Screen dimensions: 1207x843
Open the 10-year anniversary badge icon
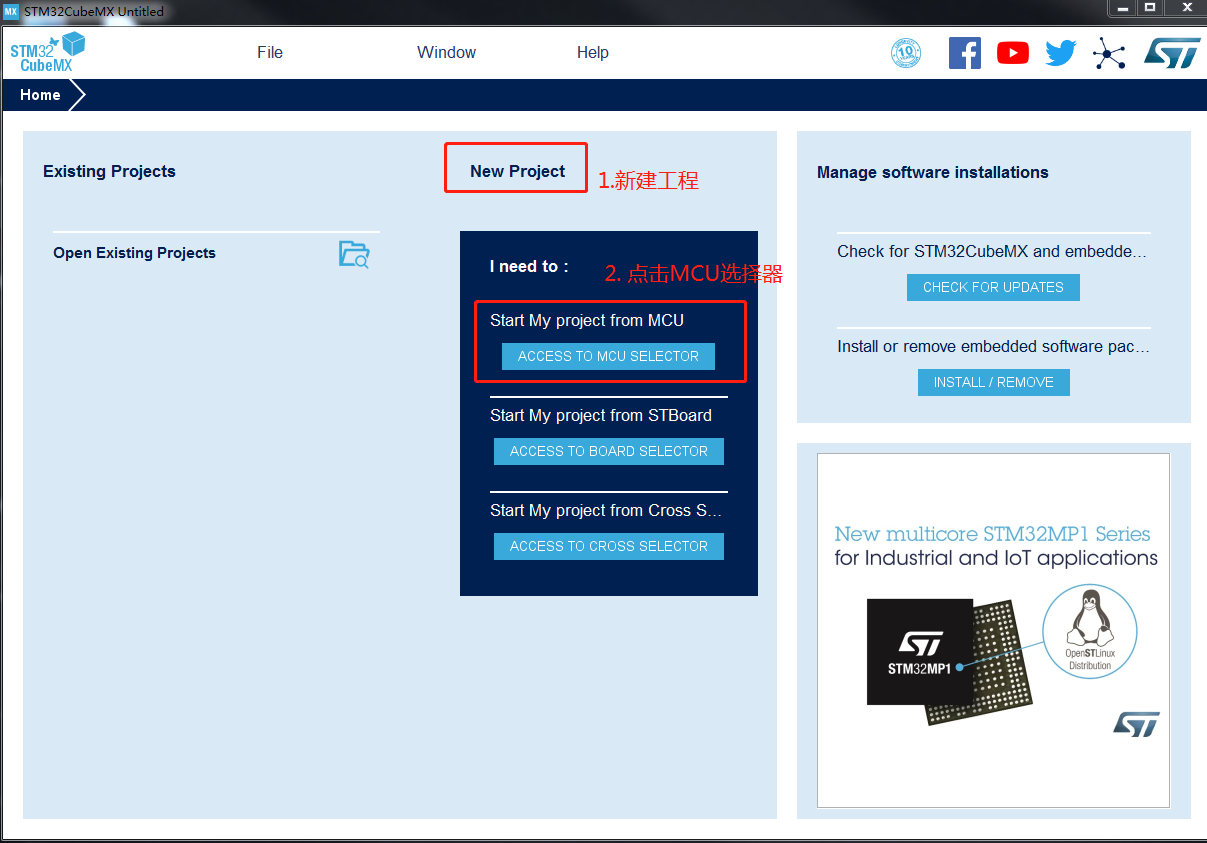905,53
